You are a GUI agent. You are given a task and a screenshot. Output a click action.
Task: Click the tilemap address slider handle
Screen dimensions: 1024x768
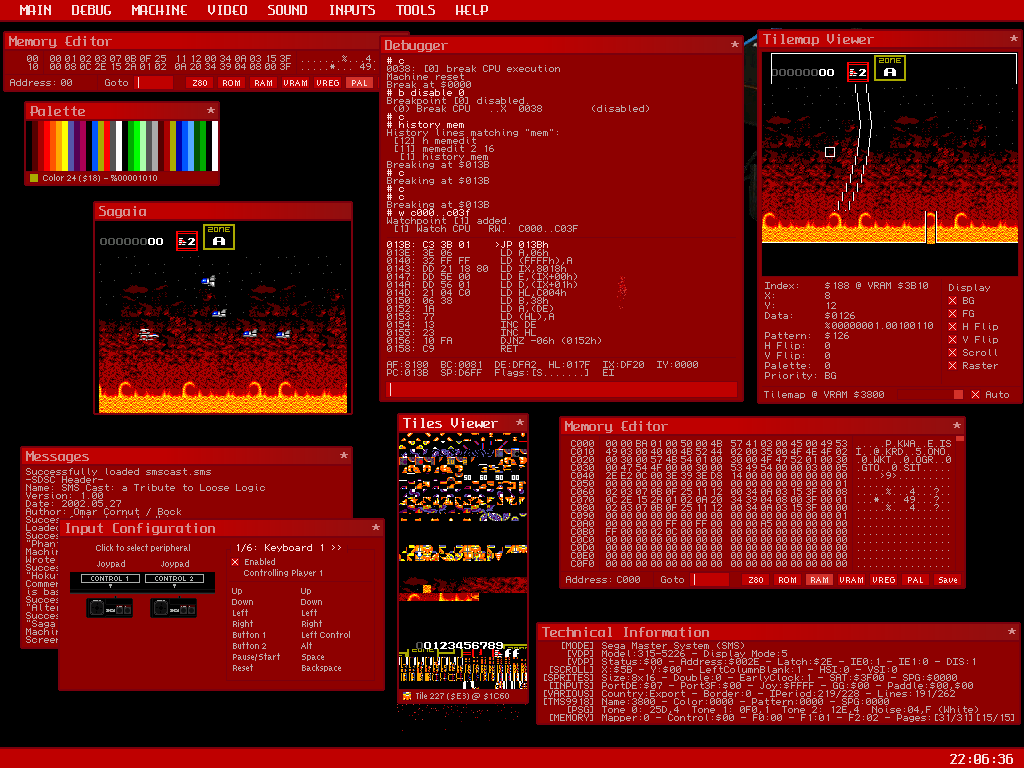[958, 394]
